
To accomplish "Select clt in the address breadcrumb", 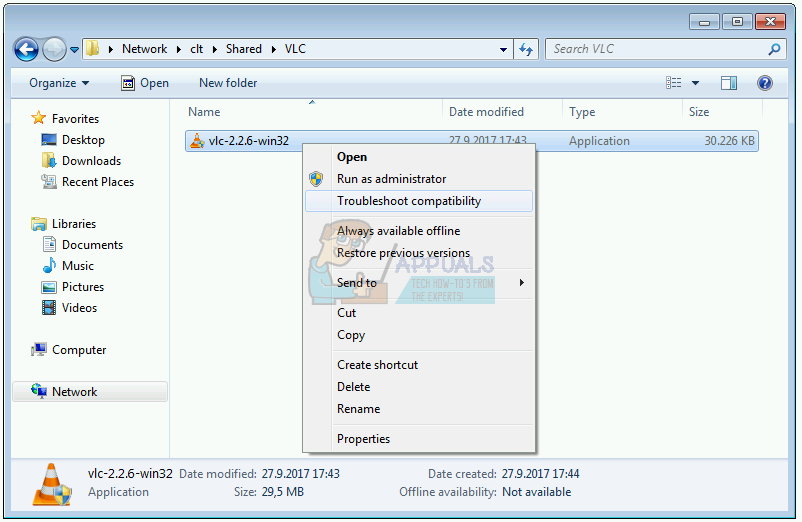I will click(196, 49).
